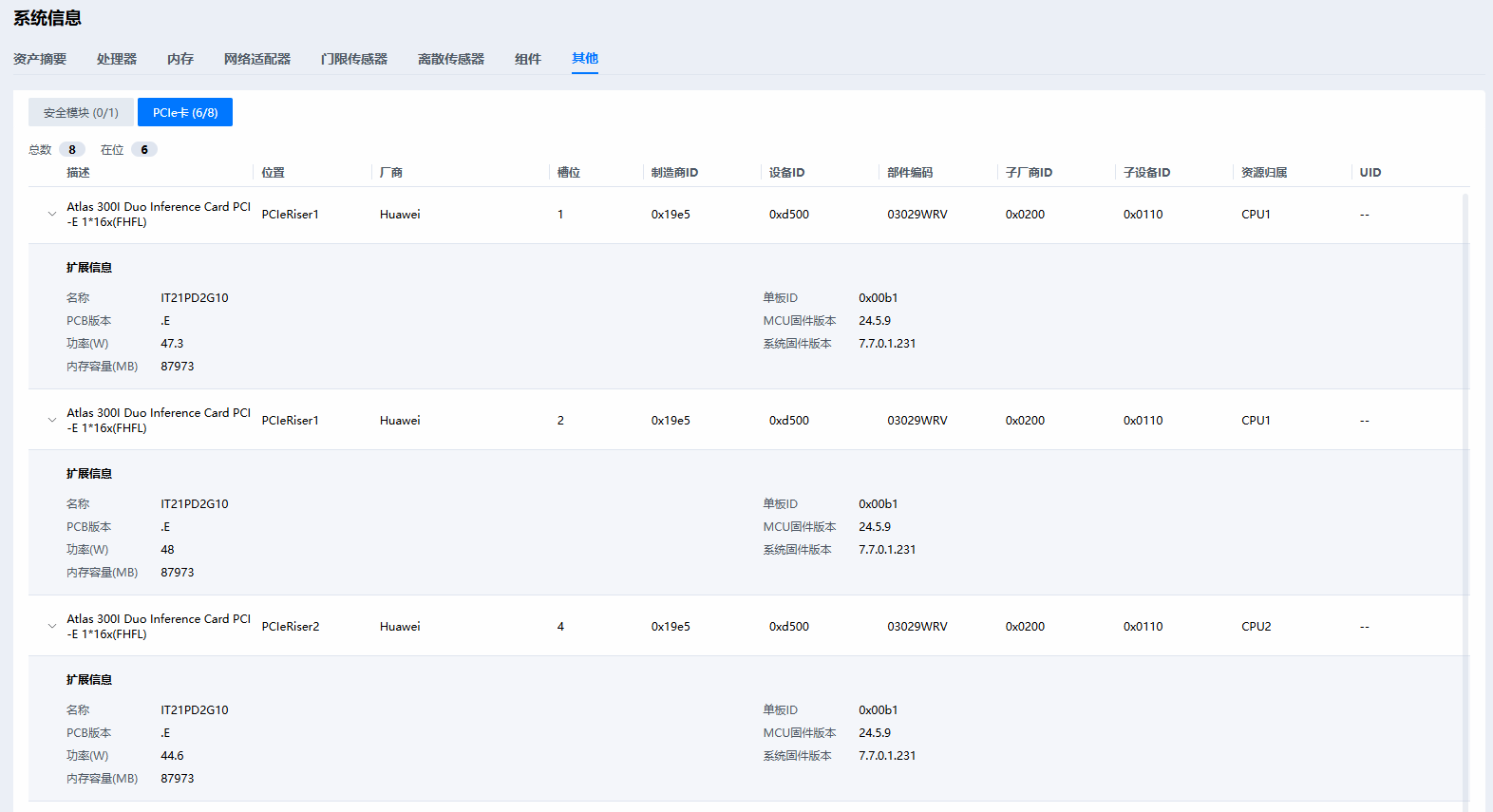Click the PCIe卡 (6/8) button
The height and width of the screenshot is (812, 1493).
pyautogui.click(x=185, y=112)
